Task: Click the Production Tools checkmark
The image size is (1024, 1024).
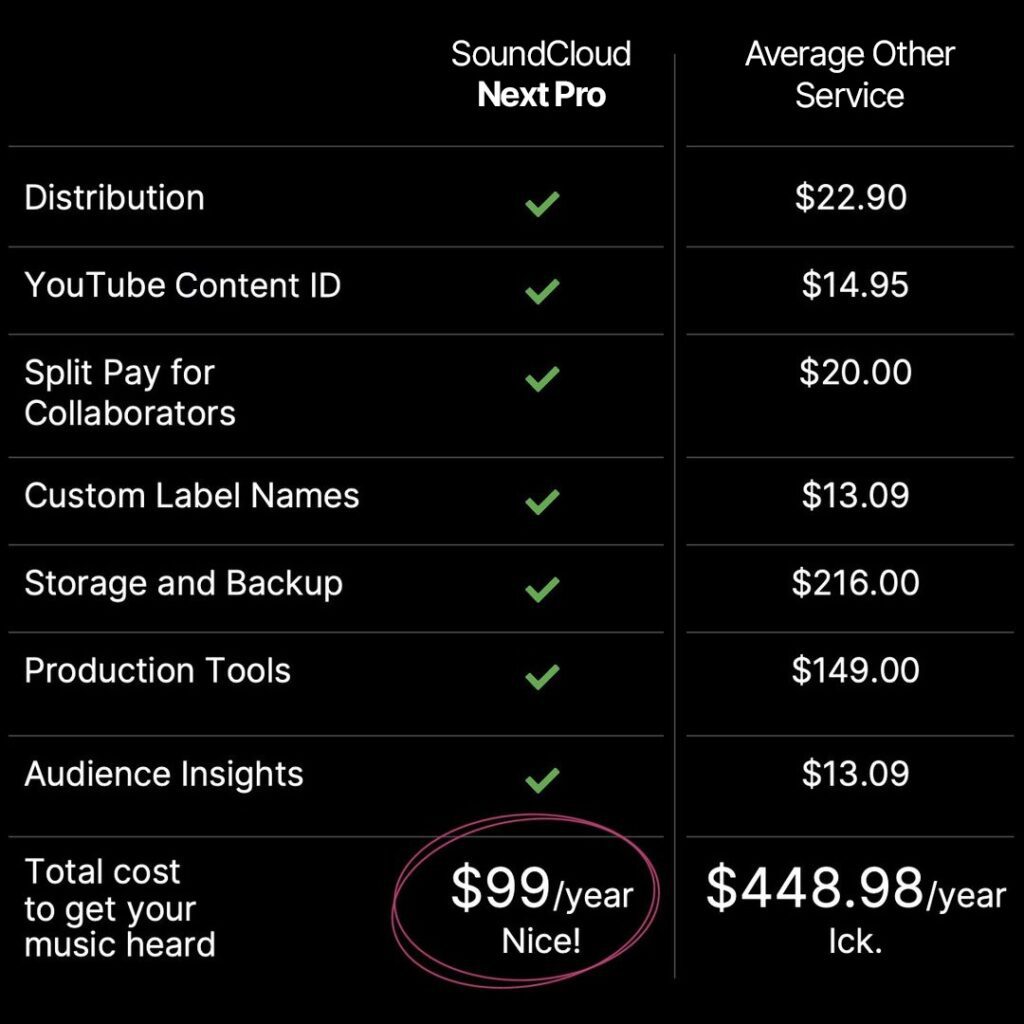Action: click(x=542, y=677)
